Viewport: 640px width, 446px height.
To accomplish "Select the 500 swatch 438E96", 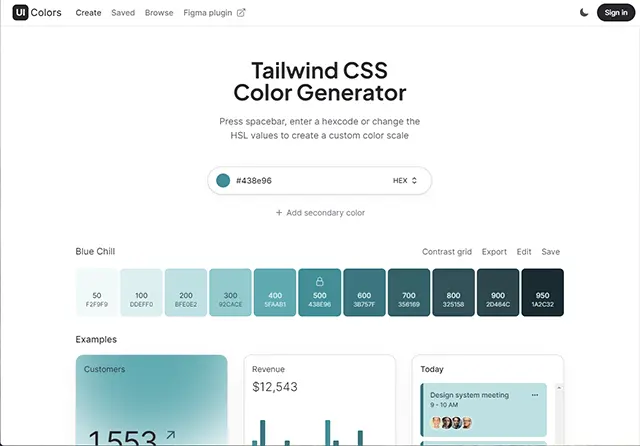I will (x=320, y=292).
